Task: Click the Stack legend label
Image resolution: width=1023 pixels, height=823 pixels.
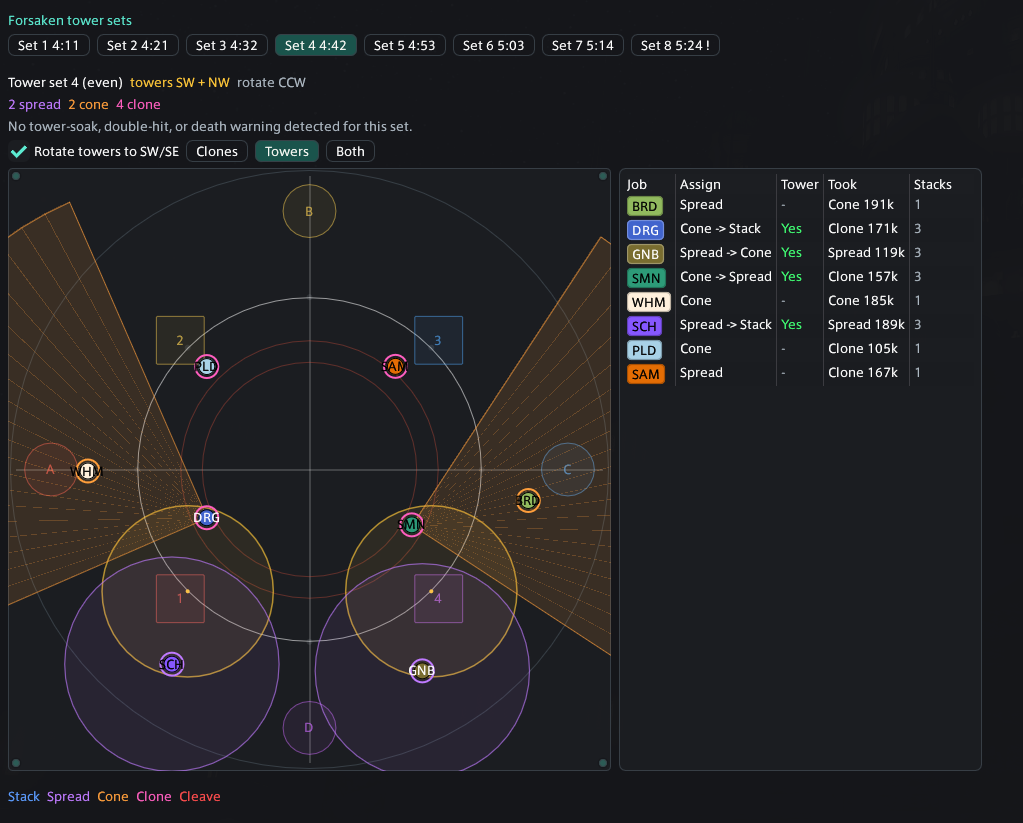Action: pyautogui.click(x=23, y=796)
